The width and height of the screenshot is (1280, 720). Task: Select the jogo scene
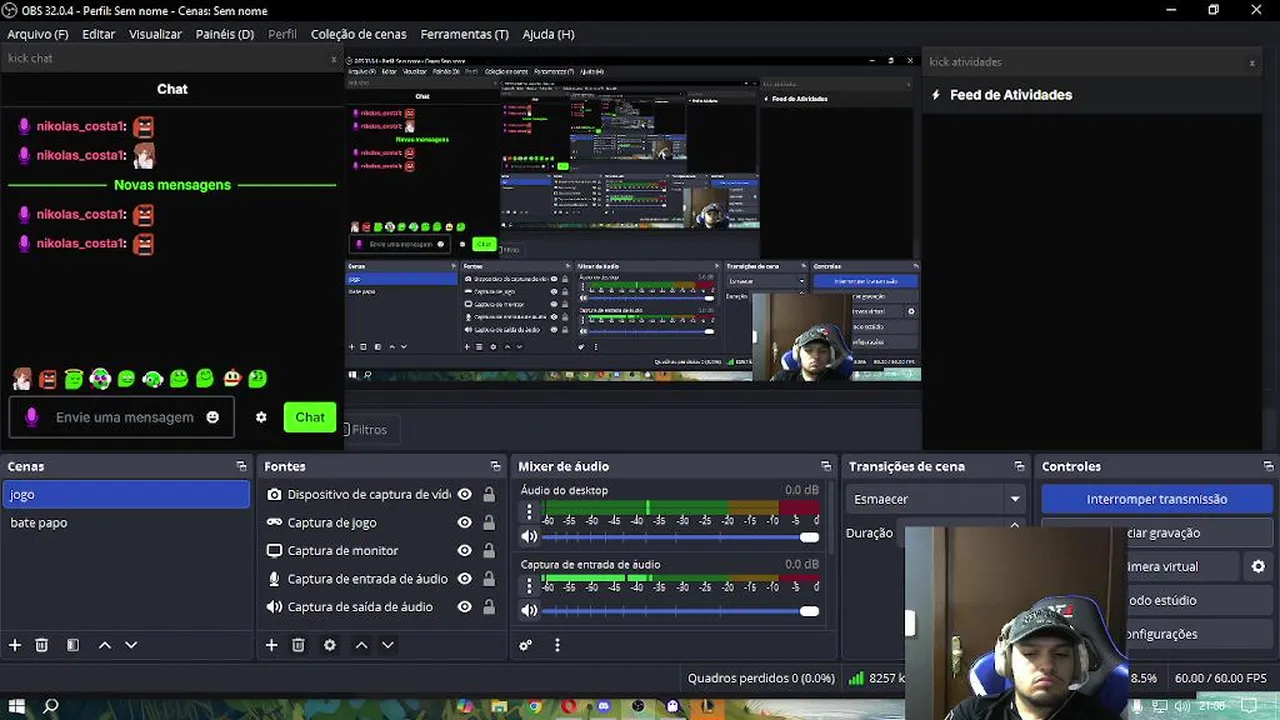tap(125, 494)
